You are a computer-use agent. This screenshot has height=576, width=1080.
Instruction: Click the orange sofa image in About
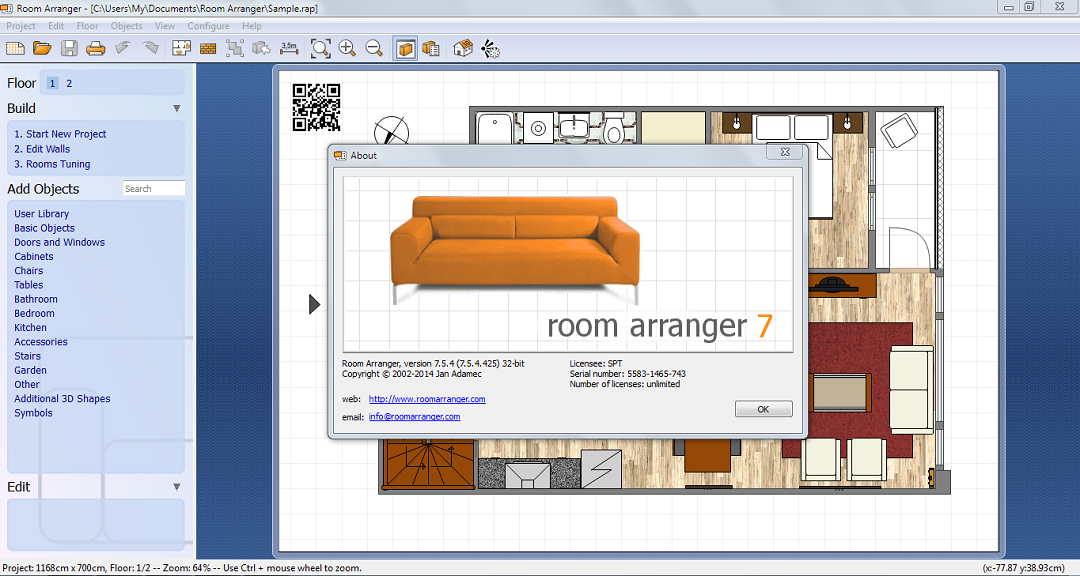[515, 249]
